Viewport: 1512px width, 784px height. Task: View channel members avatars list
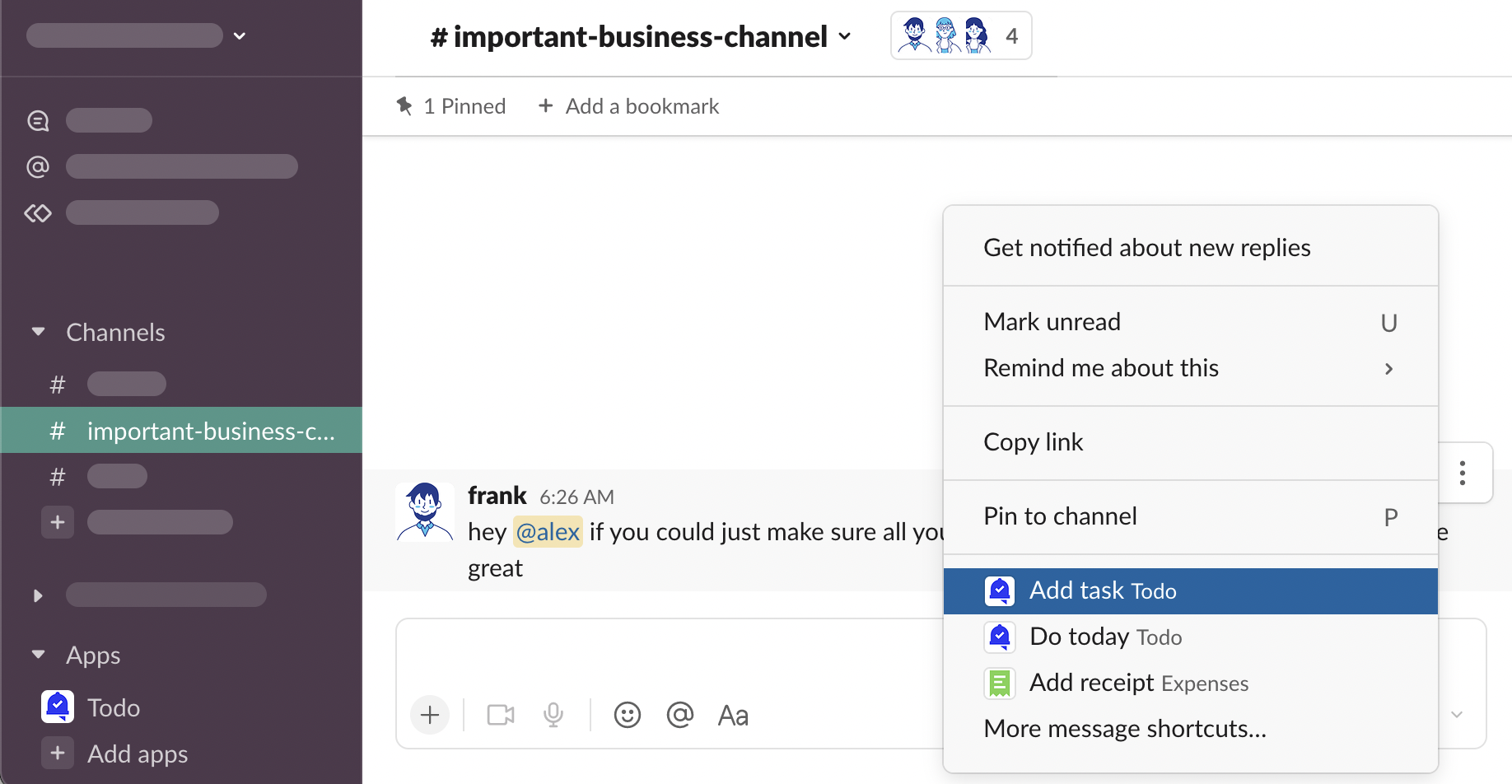[x=960, y=36]
